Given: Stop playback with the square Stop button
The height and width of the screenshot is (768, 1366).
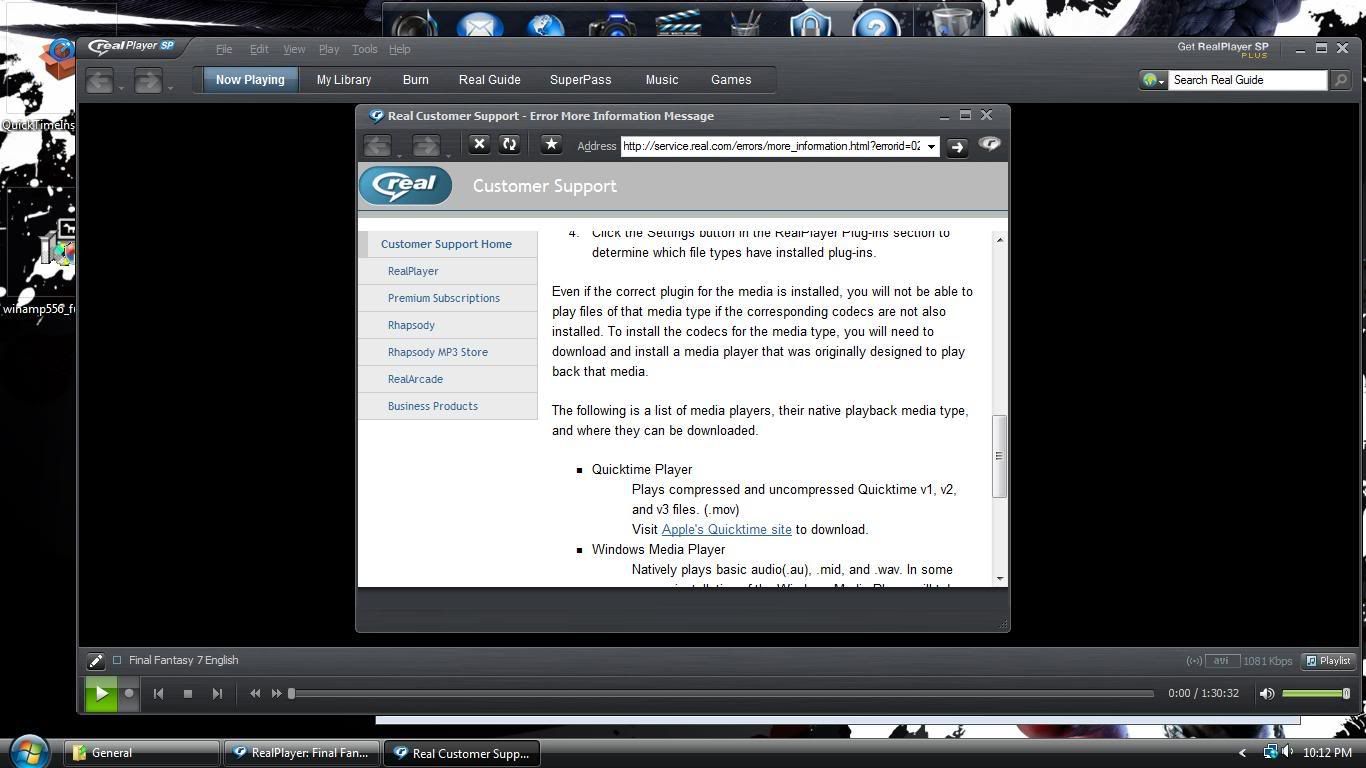Looking at the screenshot, I should [x=188, y=693].
